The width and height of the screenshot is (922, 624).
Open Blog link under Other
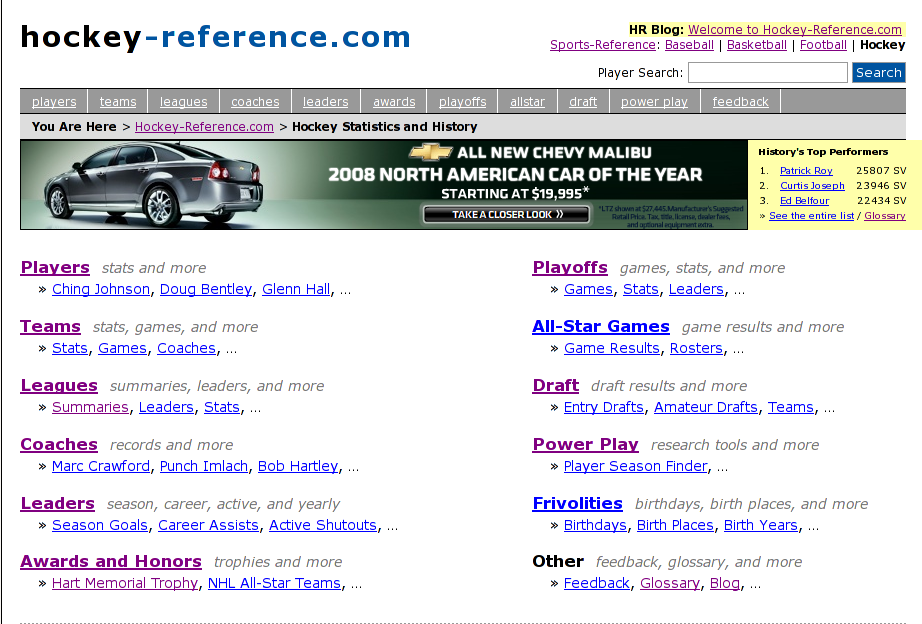click(x=724, y=583)
